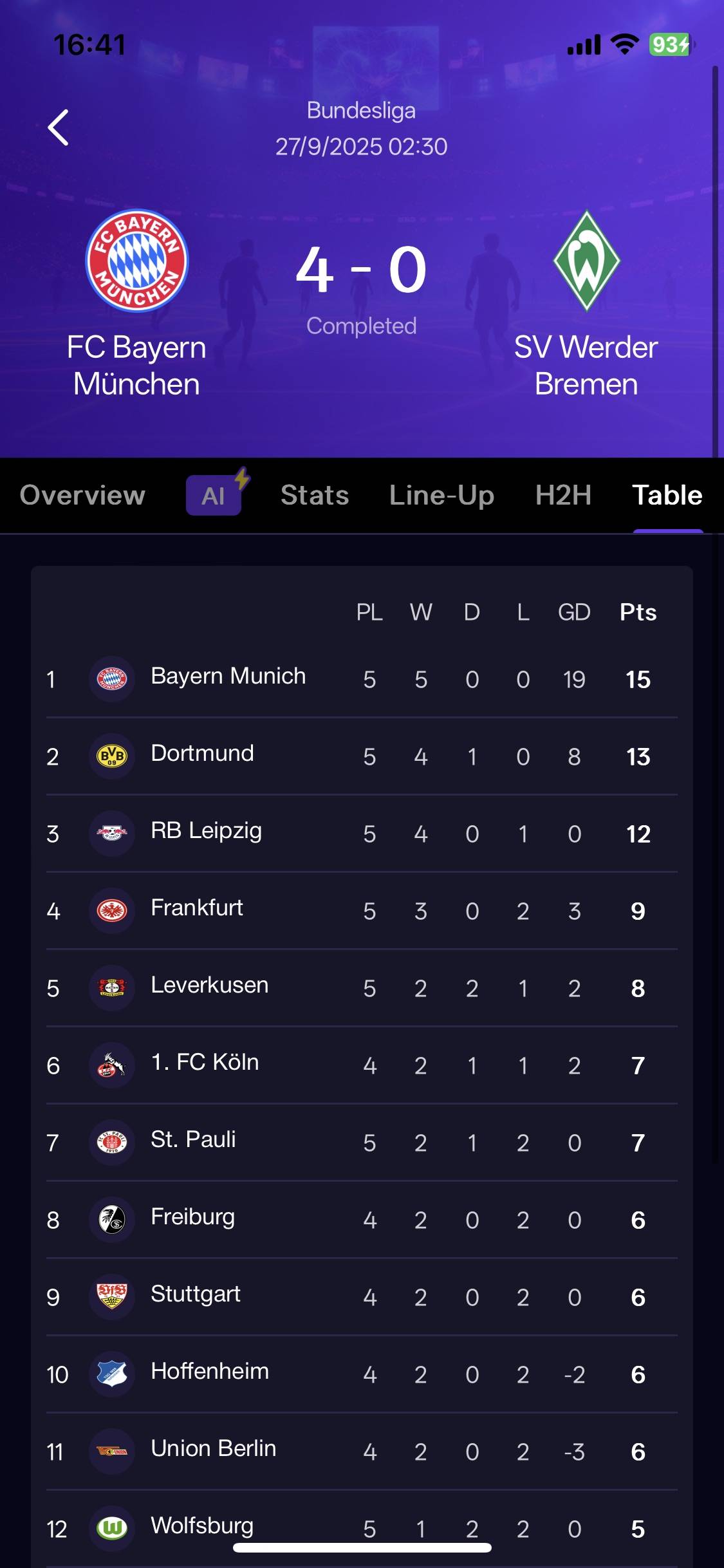The image size is (724, 1568).
Task: Tap the Wolfsburg team name
Action: [202, 1526]
